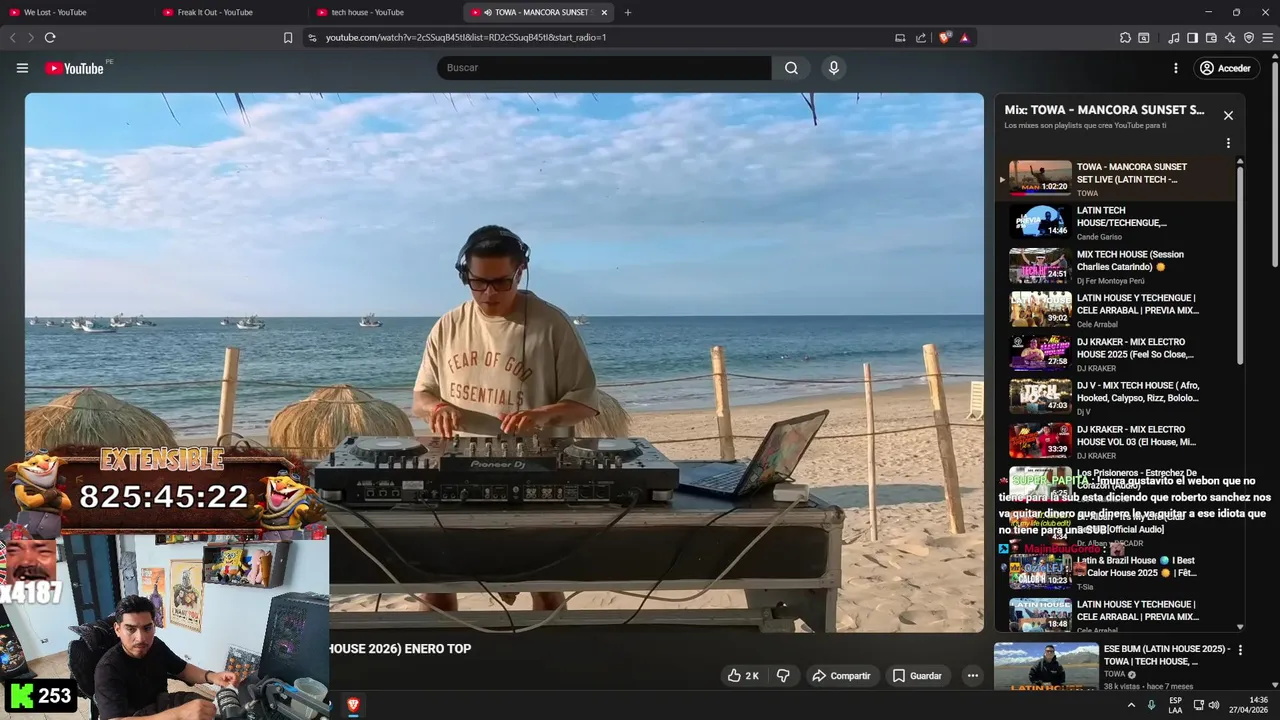1280x720 pixels.
Task: Open Brave VPN shield icon
Action: pyautogui.click(x=1249, y=38)
